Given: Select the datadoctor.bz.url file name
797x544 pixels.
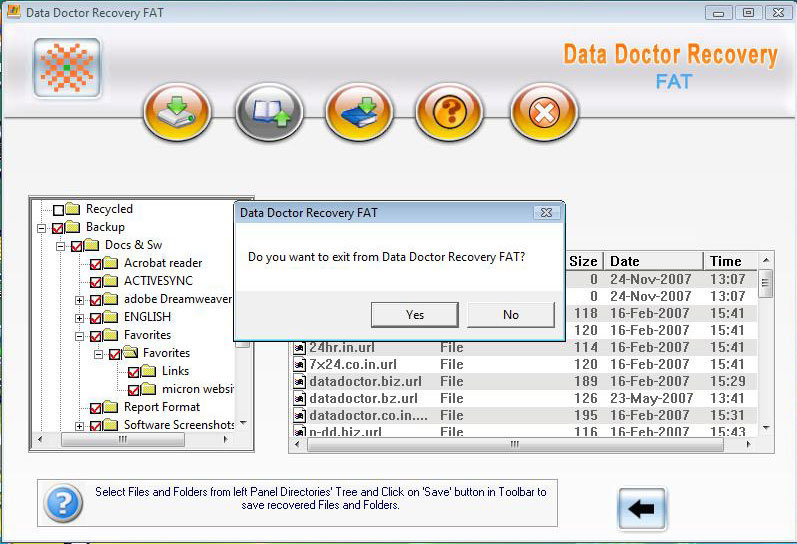Looking at the screenshot, I should tap(363, 399).
